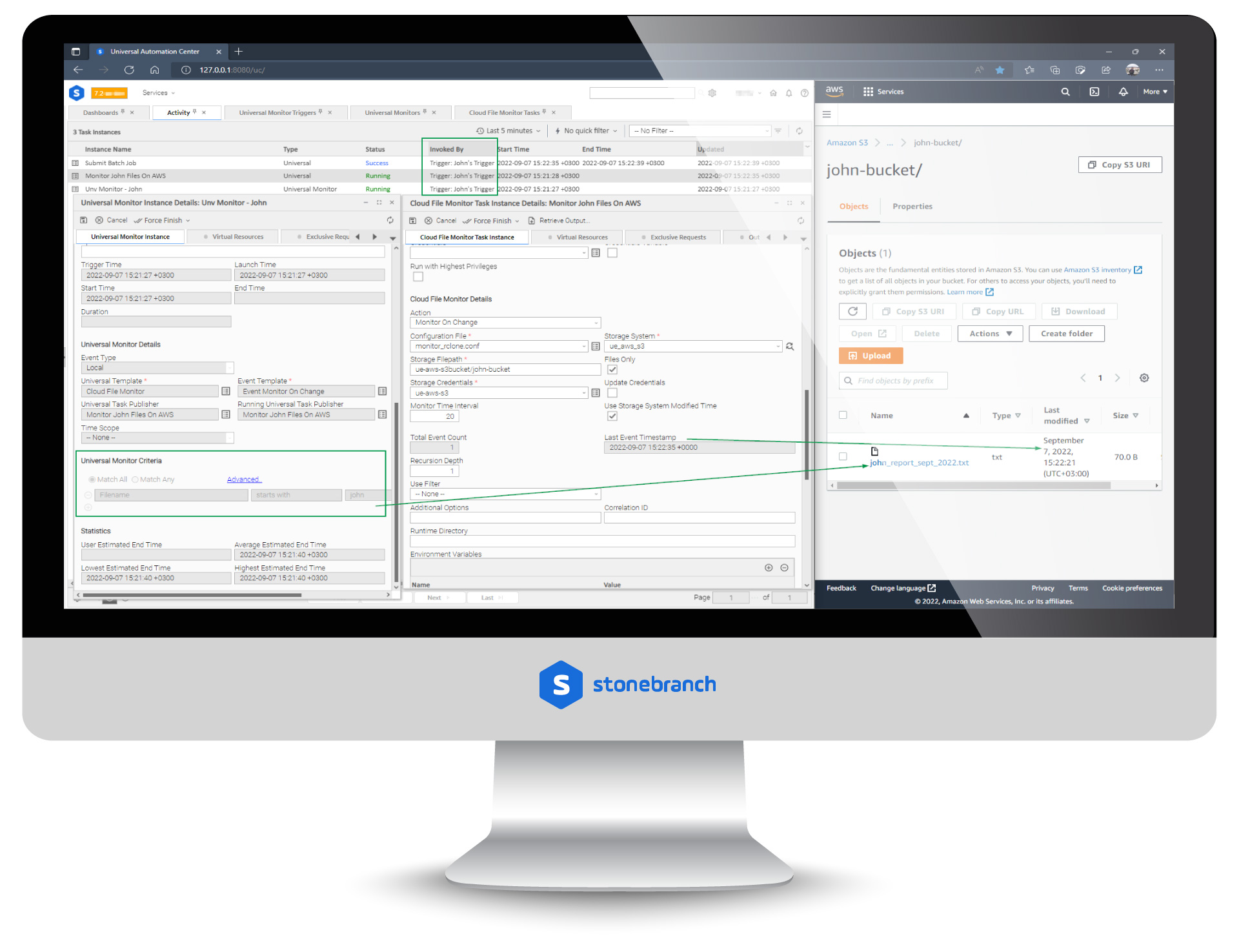This screenshot has width=1239, height=952.
Task: Click the browser favorites star icon
Action: (1000, 70)
